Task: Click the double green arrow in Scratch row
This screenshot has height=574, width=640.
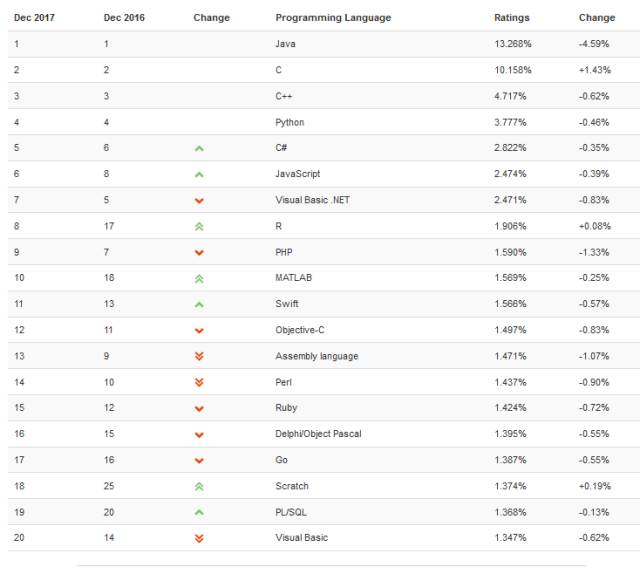Action: [199, 486]
